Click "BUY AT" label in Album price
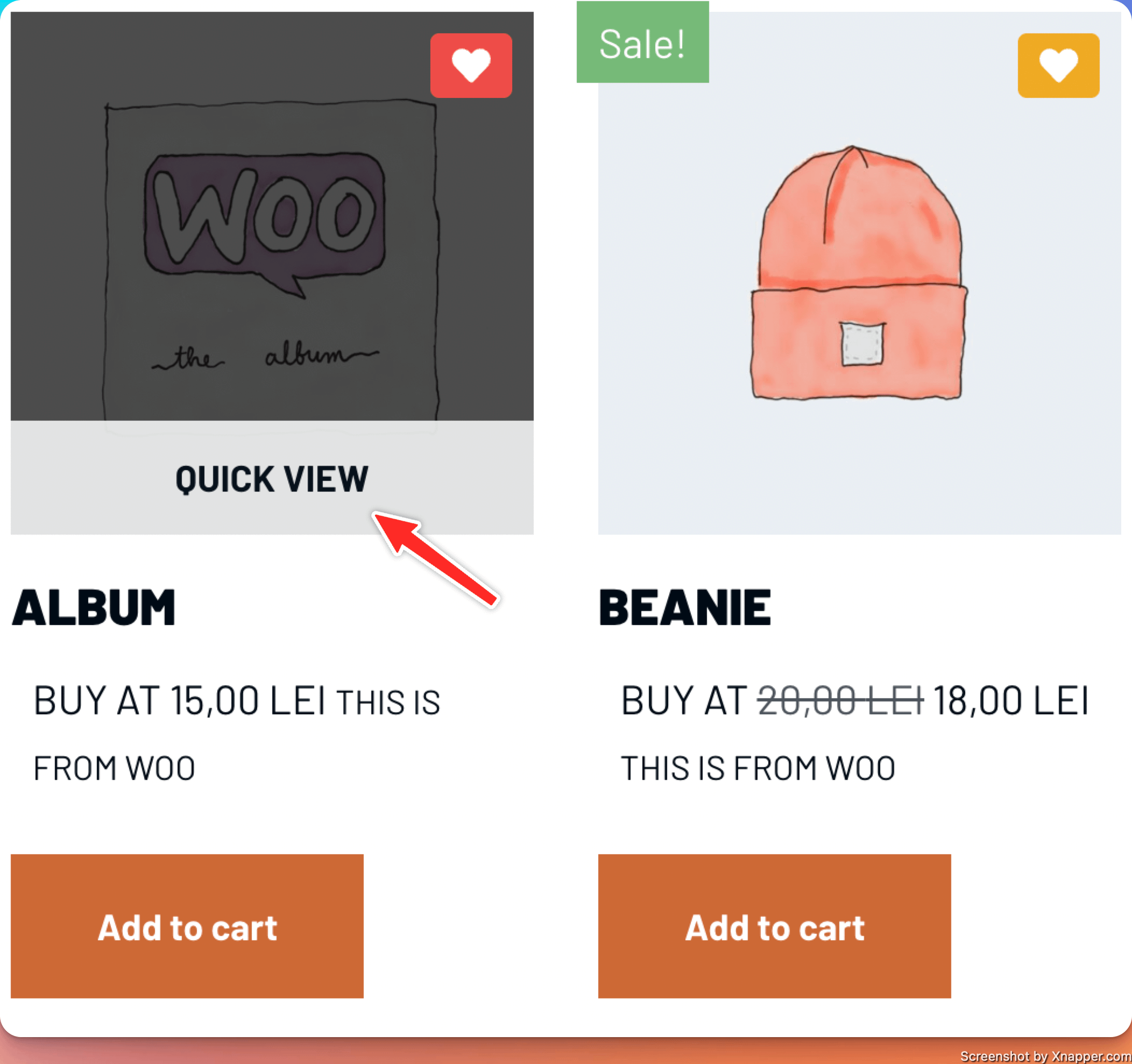1132x1064 pixels. coord(97,700)
